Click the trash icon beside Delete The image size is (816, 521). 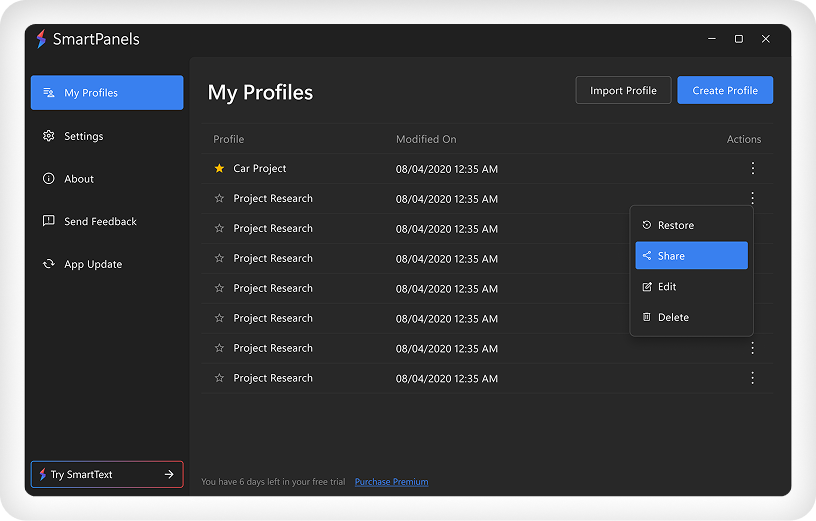pos(647,317)
